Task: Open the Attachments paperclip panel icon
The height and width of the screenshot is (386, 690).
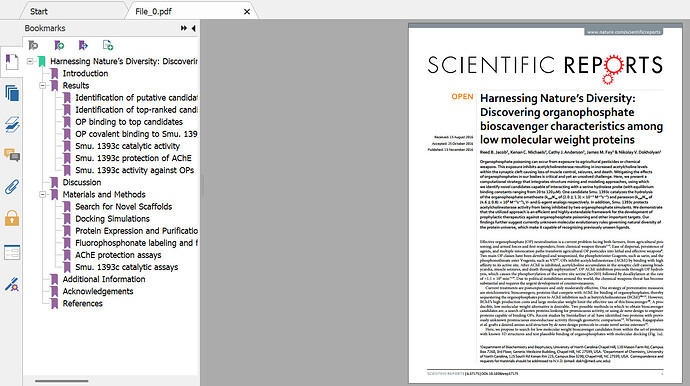Action: point(12,187)
